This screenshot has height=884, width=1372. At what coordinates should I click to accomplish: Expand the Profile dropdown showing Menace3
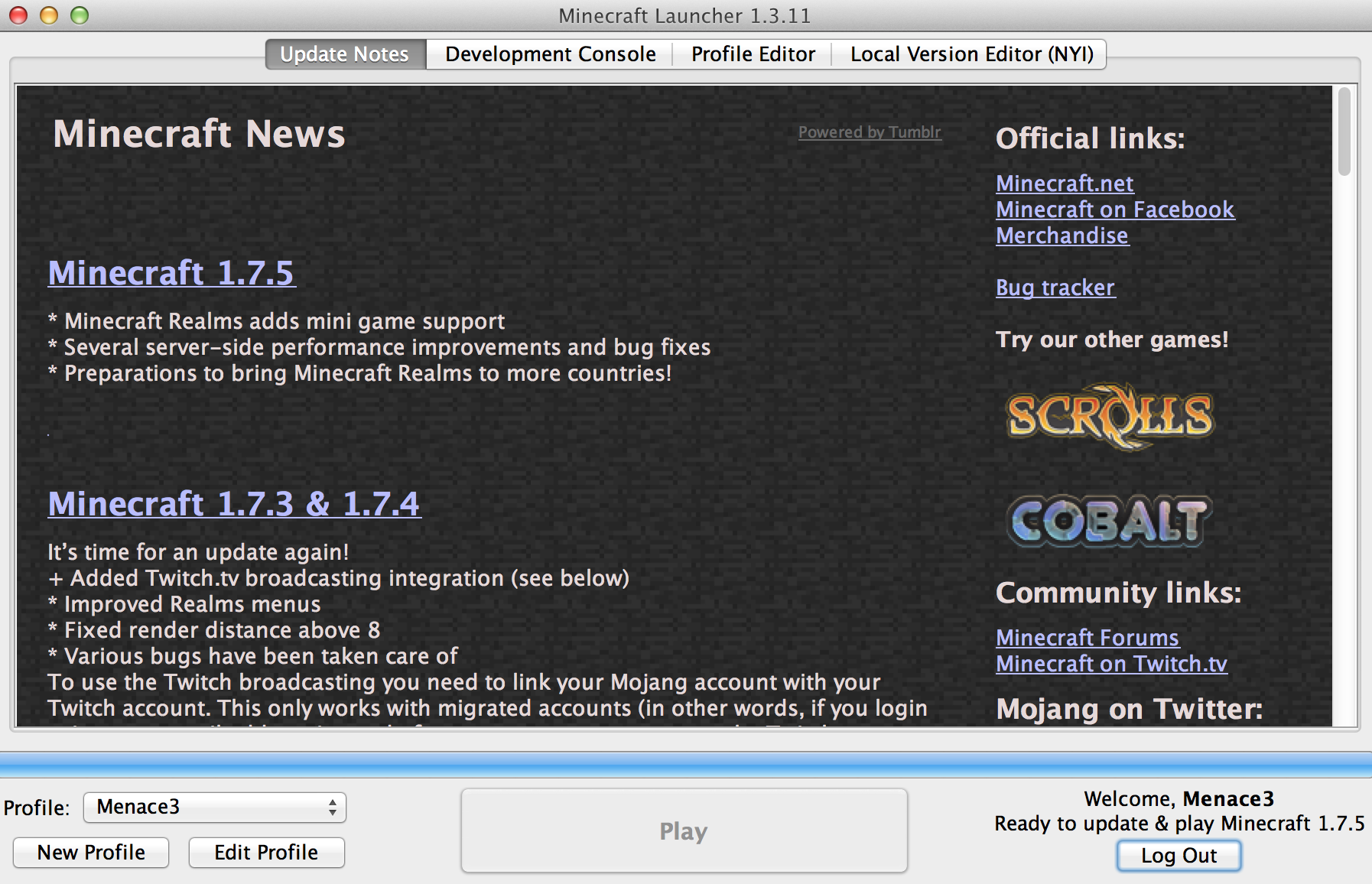[x=215, y=808]
